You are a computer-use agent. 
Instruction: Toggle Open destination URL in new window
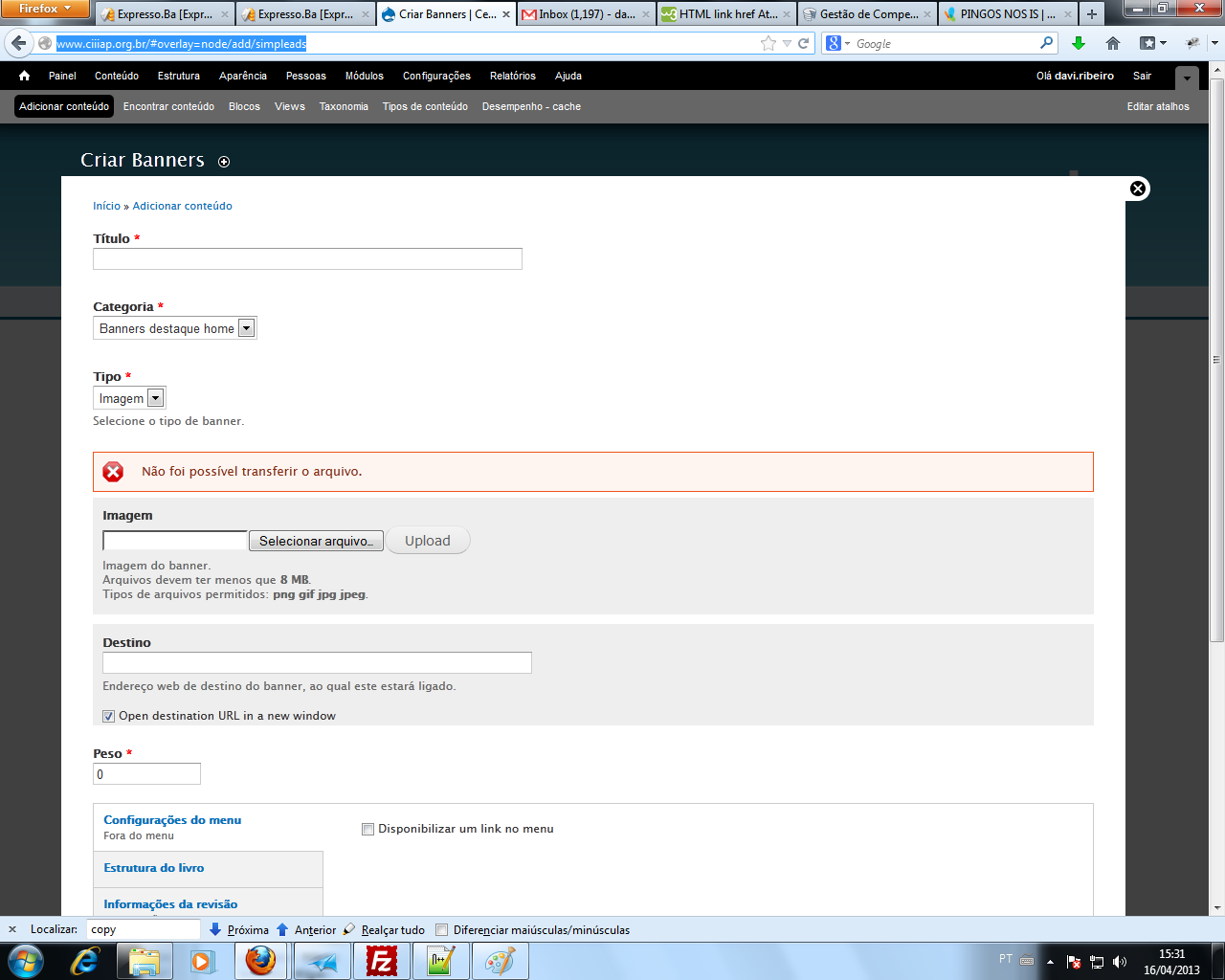109,716
